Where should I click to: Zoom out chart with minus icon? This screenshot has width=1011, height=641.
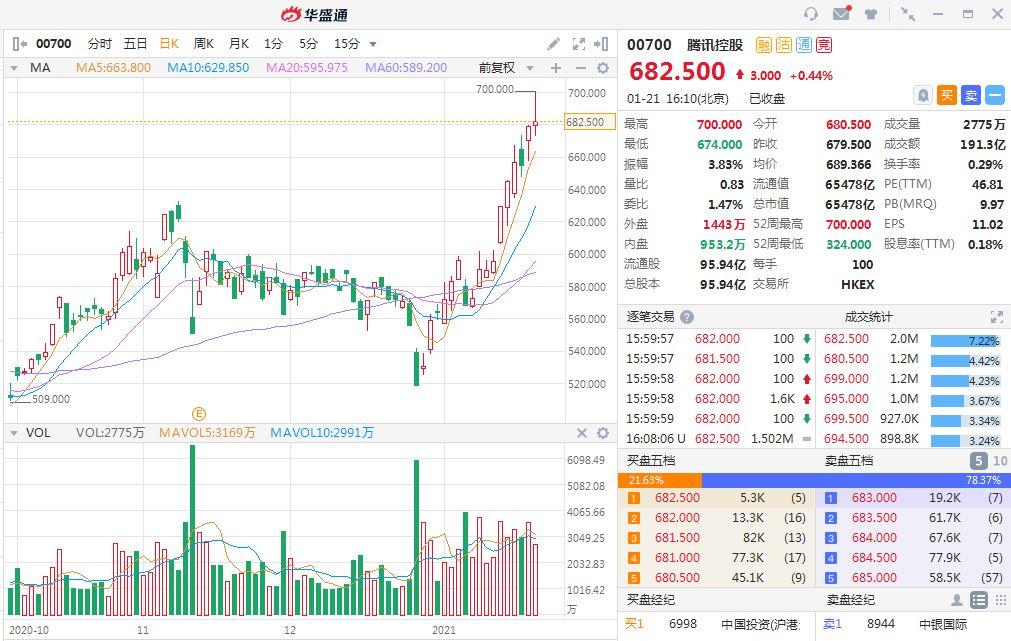580,68
